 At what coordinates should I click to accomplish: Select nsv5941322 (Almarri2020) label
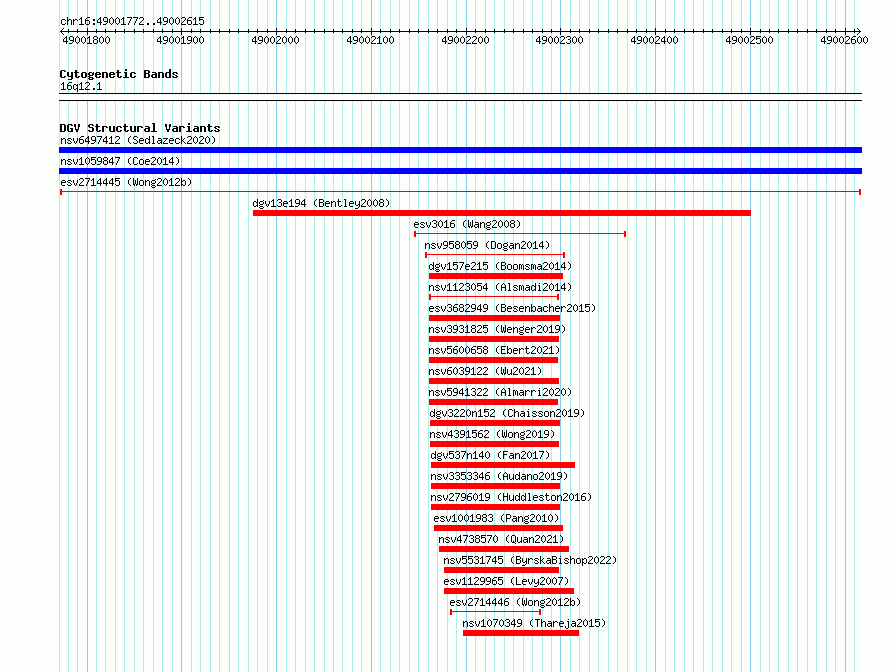click(x=500, y=392)
